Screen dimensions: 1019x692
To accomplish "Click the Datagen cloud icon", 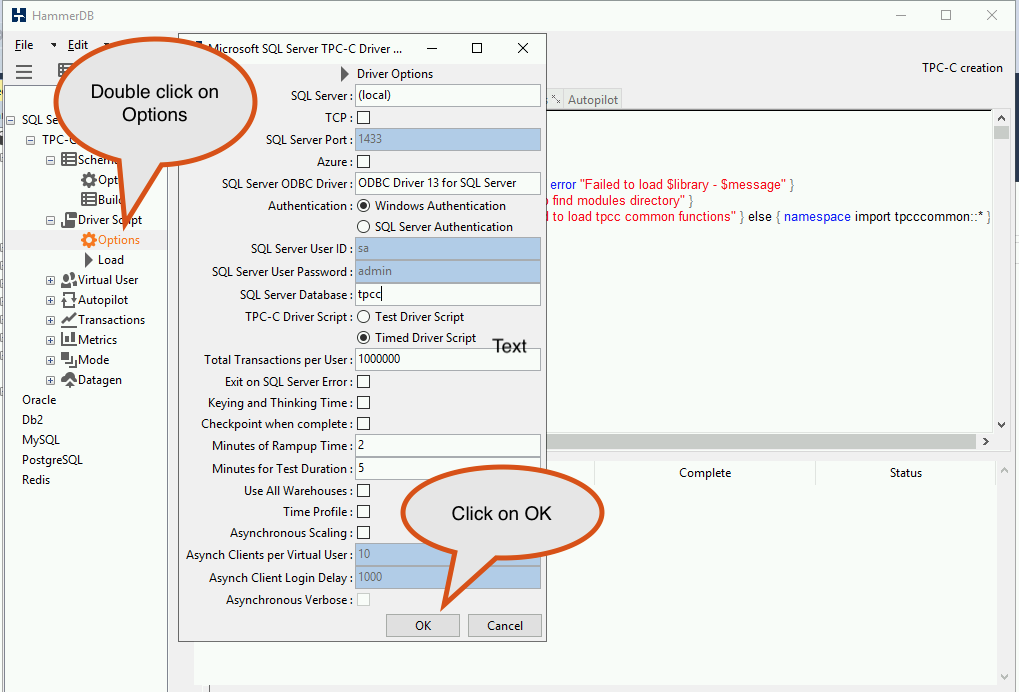I will pyautogui.click(x=68, y=380).
